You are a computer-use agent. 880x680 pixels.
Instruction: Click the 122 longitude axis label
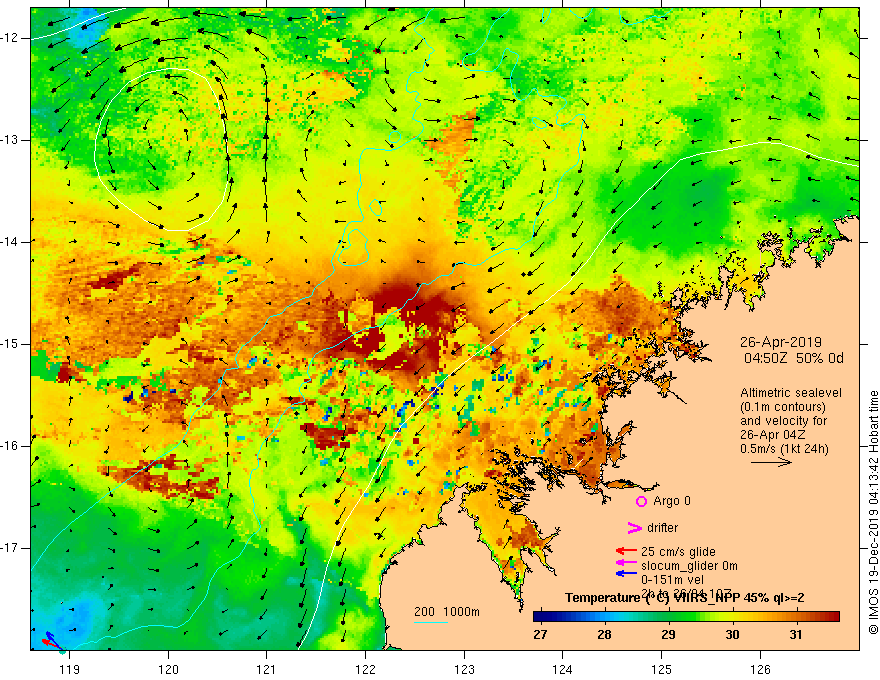pos(365,669)
